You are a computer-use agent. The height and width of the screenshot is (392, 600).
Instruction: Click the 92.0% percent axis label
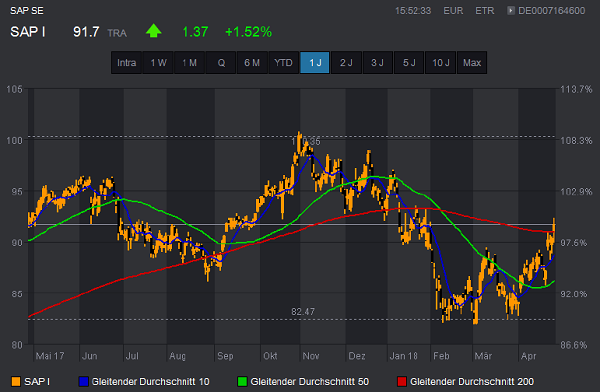[574, 294]
